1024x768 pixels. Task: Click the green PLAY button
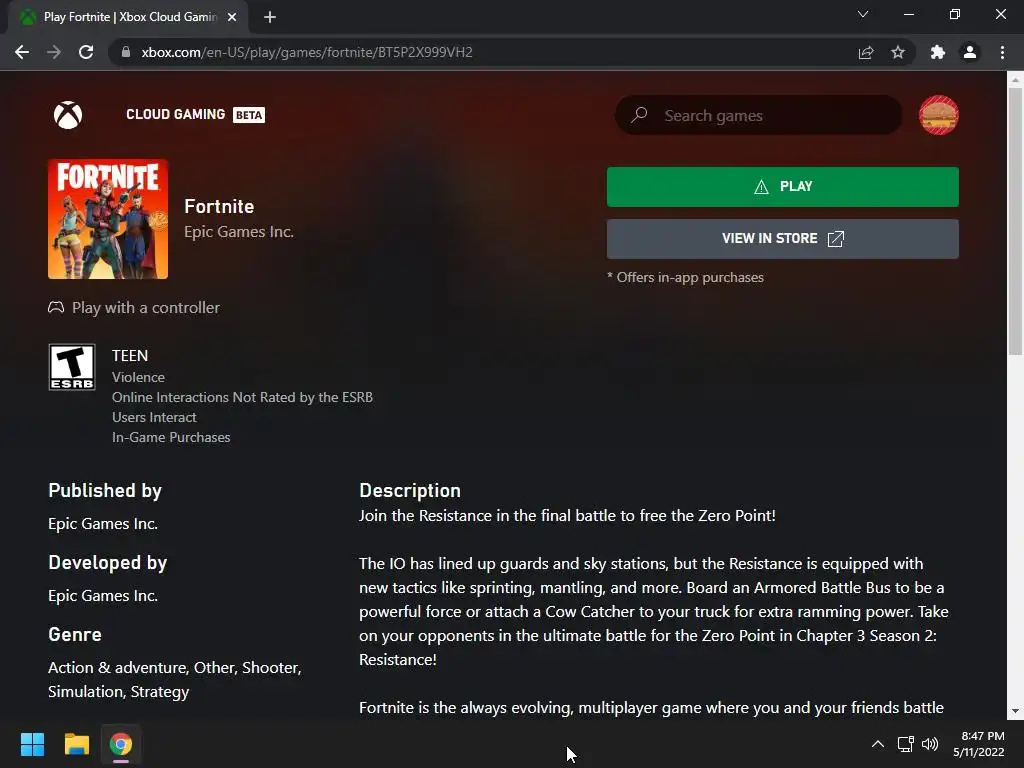[782, 187]
